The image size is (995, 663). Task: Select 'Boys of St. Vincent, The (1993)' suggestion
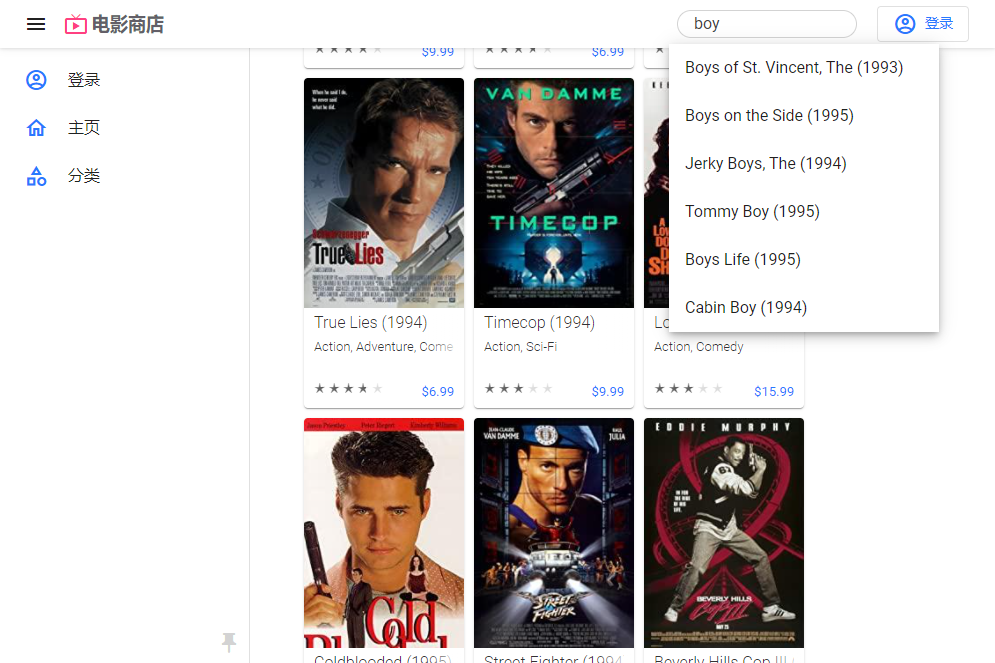(794, 68)
